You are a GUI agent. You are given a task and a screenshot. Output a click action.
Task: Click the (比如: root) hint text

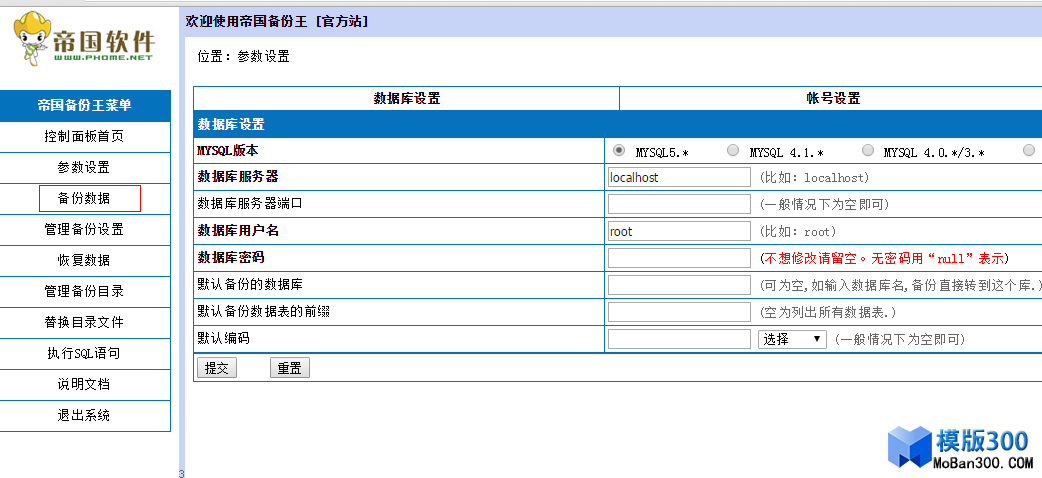pyautogui.click(x=797, y=232)
